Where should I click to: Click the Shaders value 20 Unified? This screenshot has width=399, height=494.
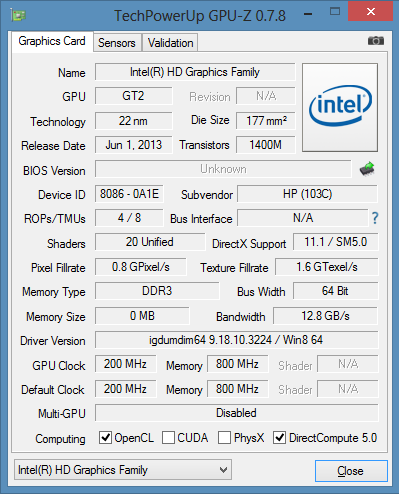(150, 242)
